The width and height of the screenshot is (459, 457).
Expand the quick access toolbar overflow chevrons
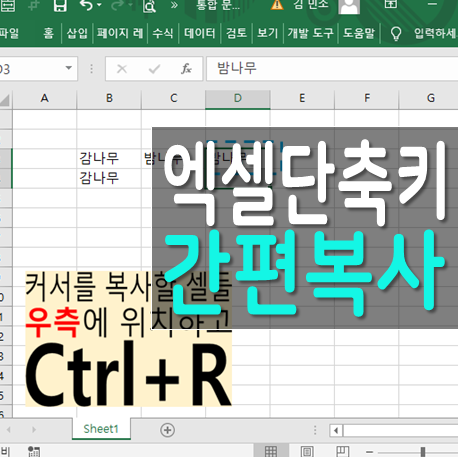(174, 5)
